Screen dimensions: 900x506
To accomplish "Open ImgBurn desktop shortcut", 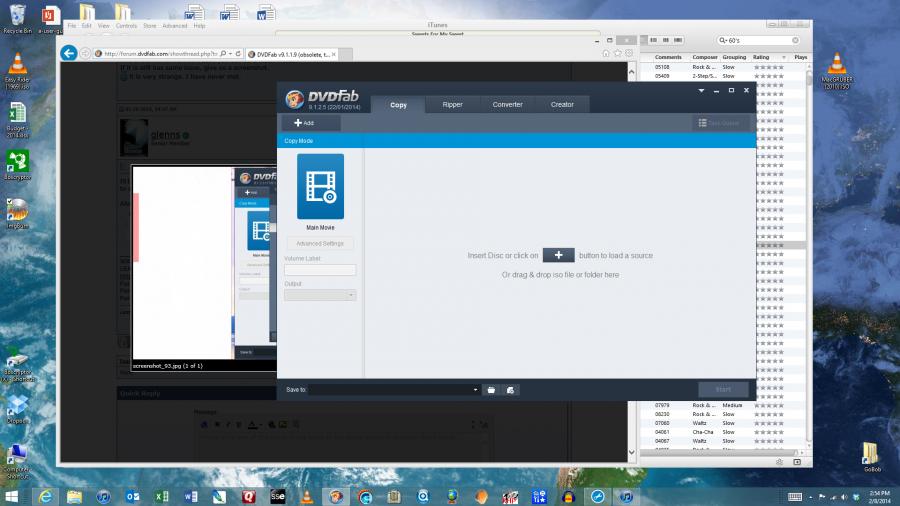I will point(17,213).
